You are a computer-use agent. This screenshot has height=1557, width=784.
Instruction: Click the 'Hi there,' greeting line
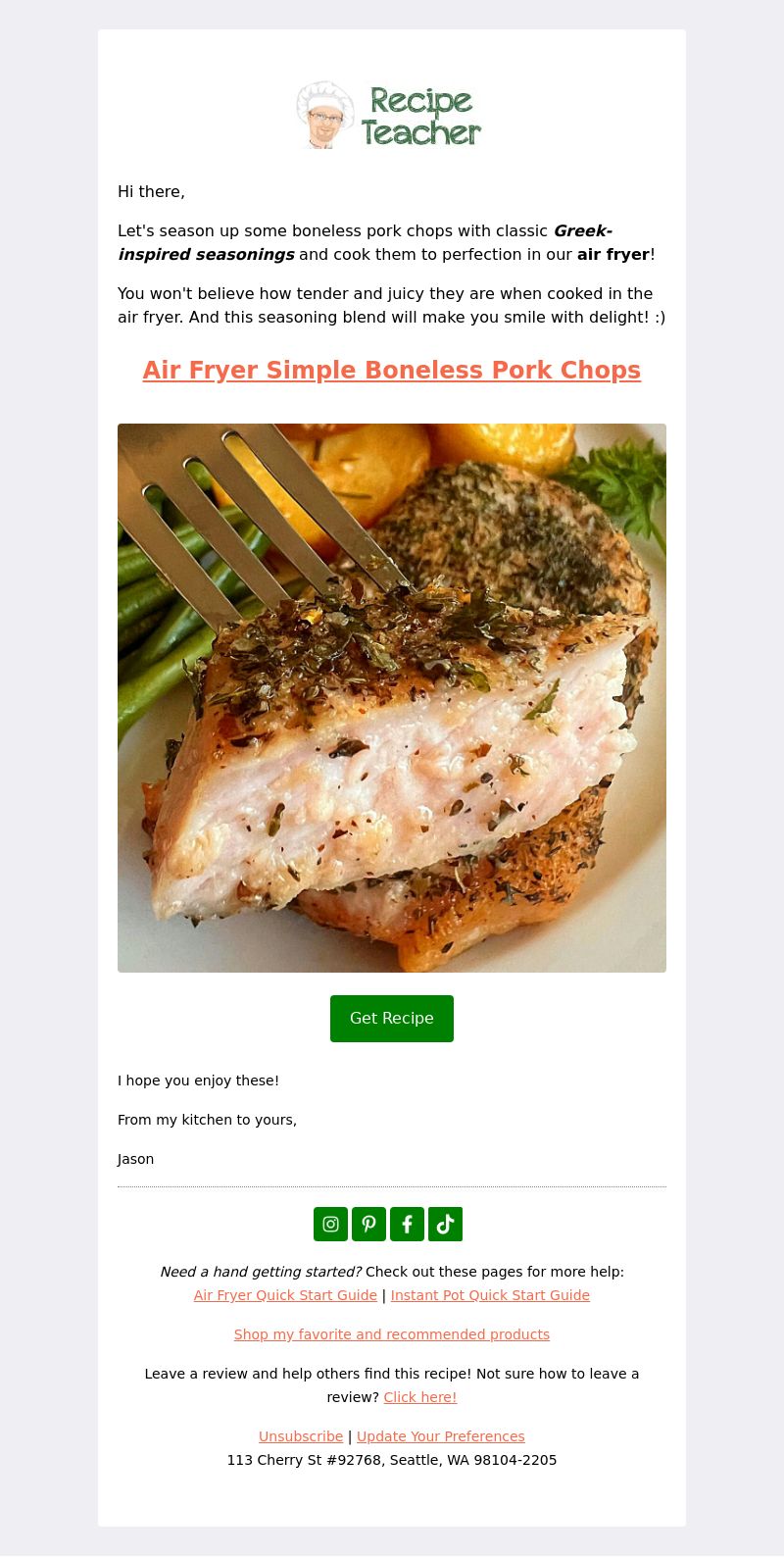pos(151,191)
